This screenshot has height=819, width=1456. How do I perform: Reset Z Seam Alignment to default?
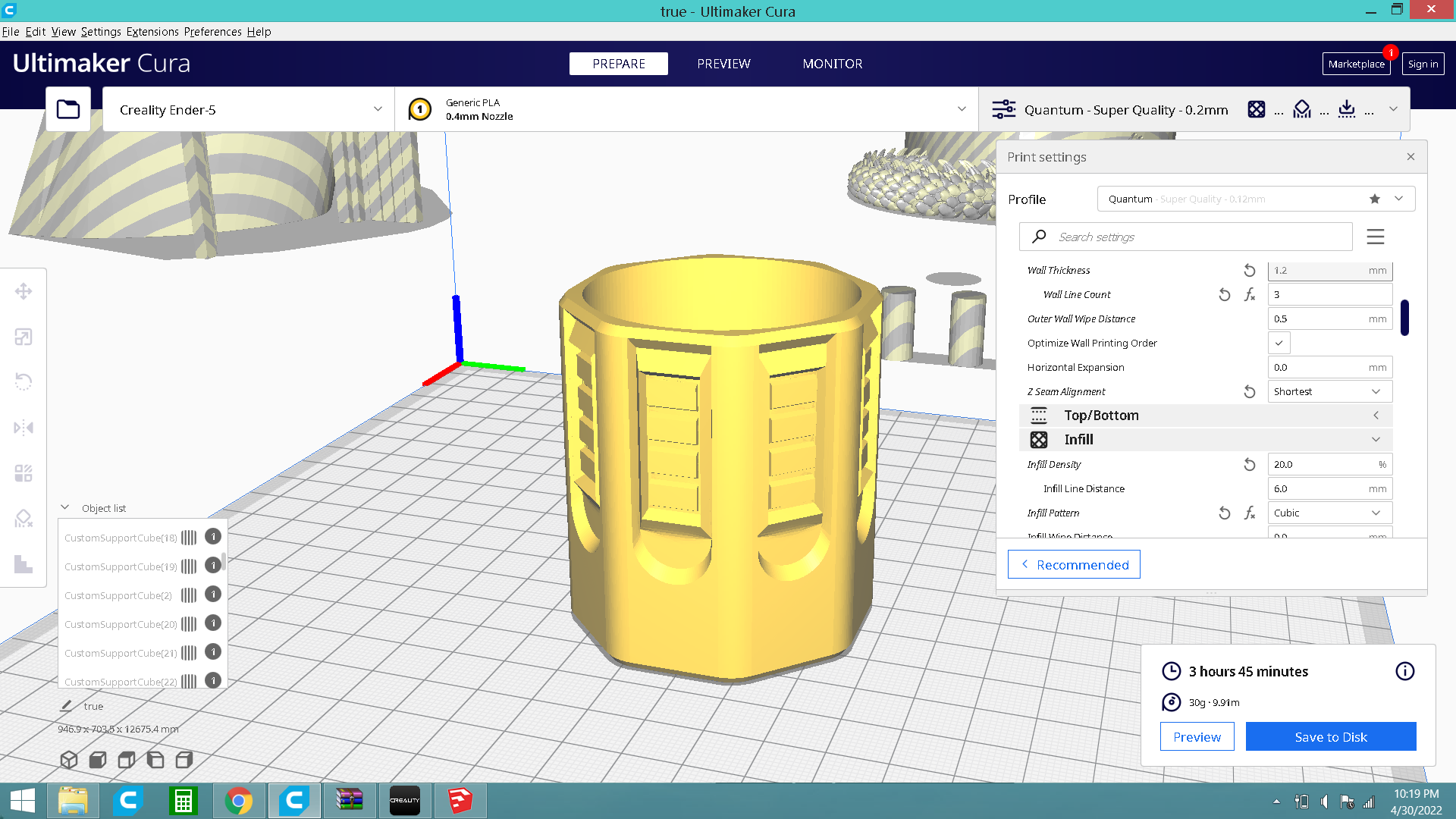pyautogui.click(x=1250, y=392)
